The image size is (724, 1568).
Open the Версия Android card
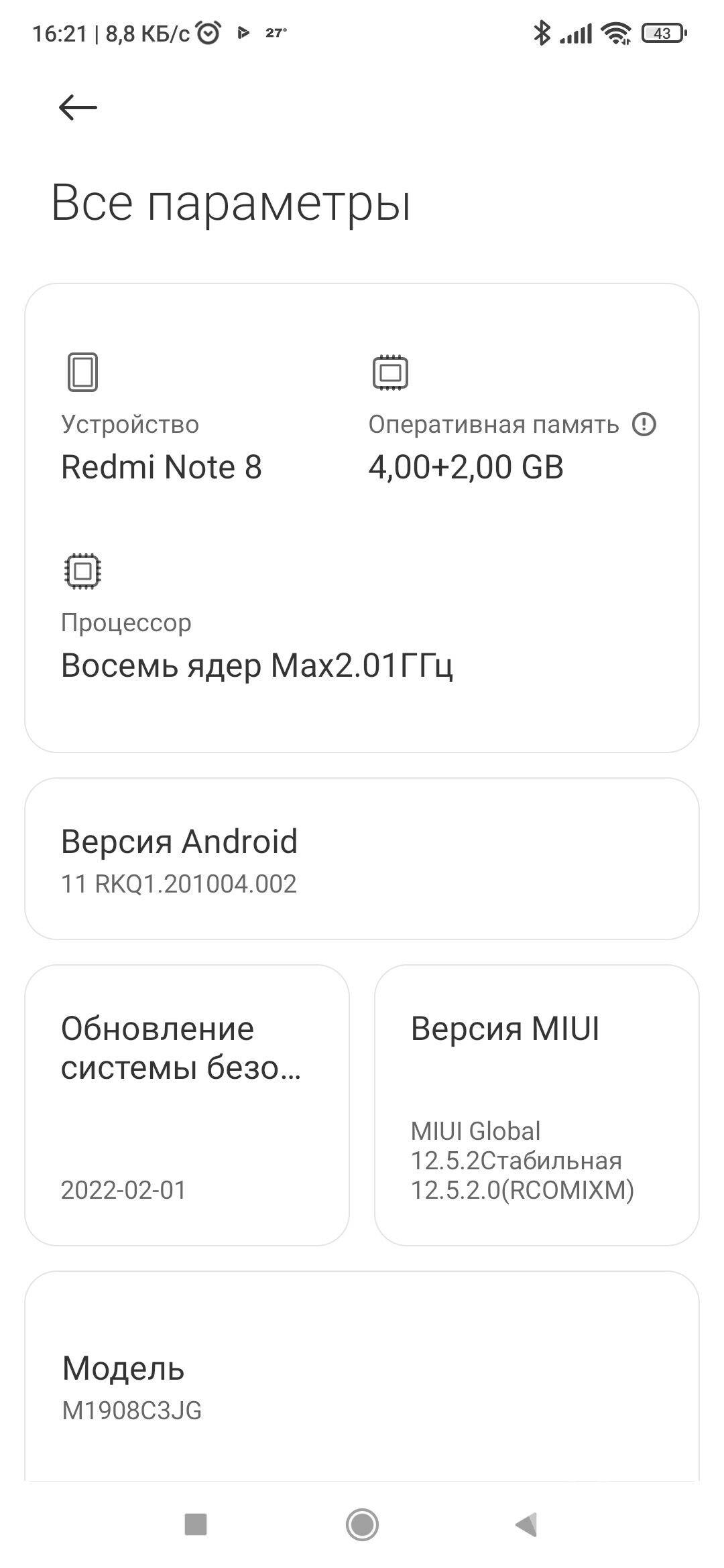point(362,859)
